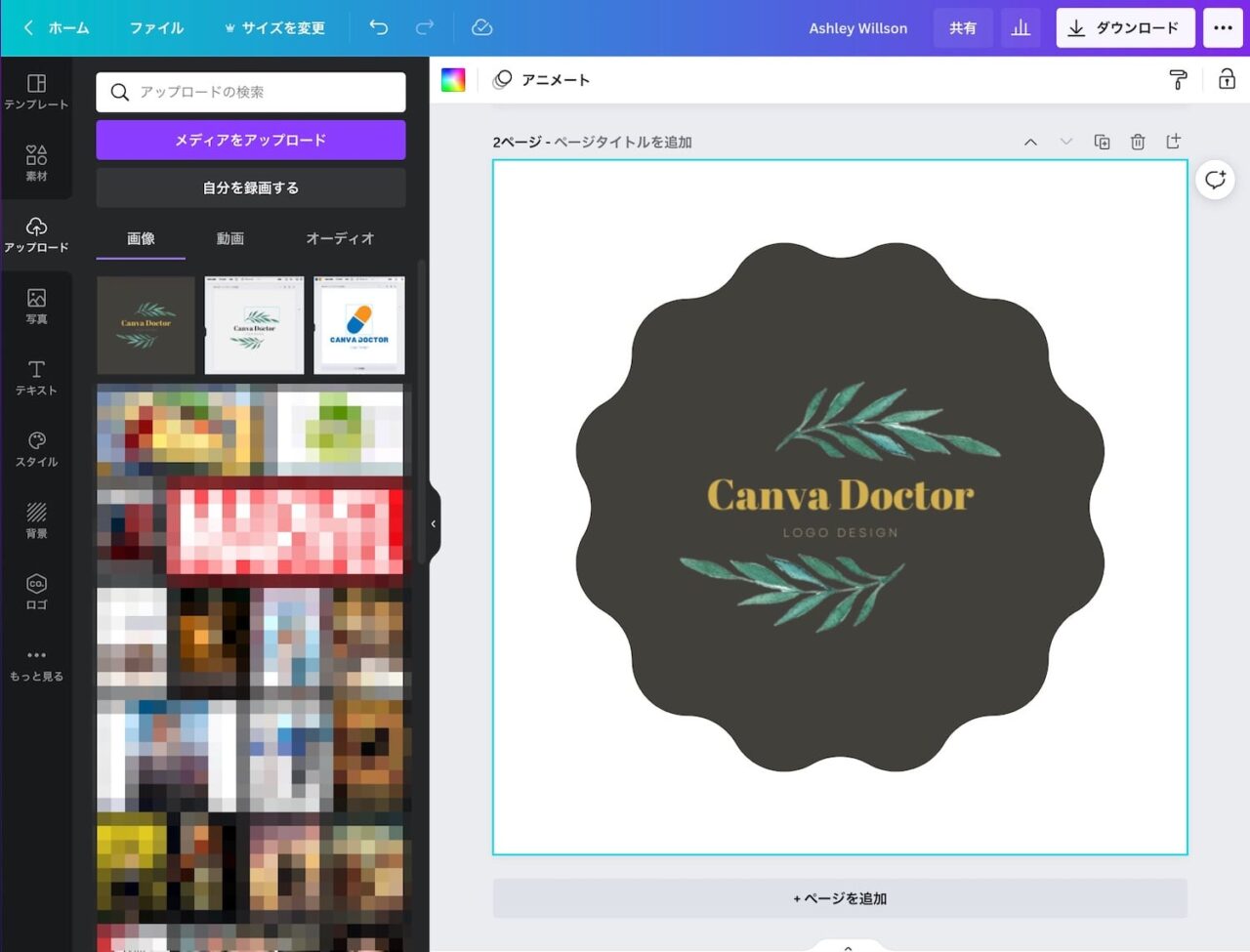Click the paint roller copy style icon
This screenshot has width=1250, height=952.
pos(1179,80)
